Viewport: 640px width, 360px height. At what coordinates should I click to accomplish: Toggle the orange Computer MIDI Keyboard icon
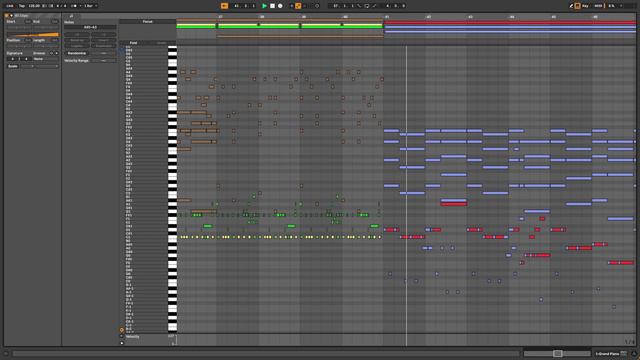(x=578, y=6)
